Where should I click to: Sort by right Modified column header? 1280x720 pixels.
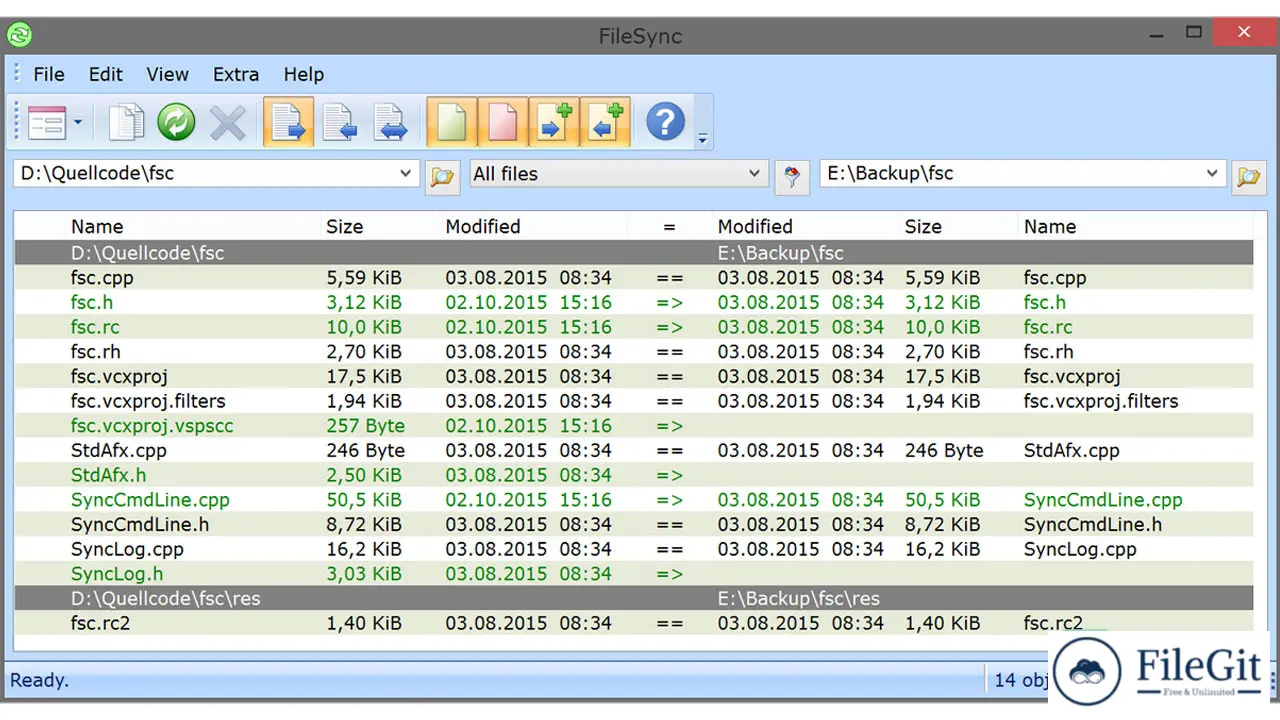(755, 226)
